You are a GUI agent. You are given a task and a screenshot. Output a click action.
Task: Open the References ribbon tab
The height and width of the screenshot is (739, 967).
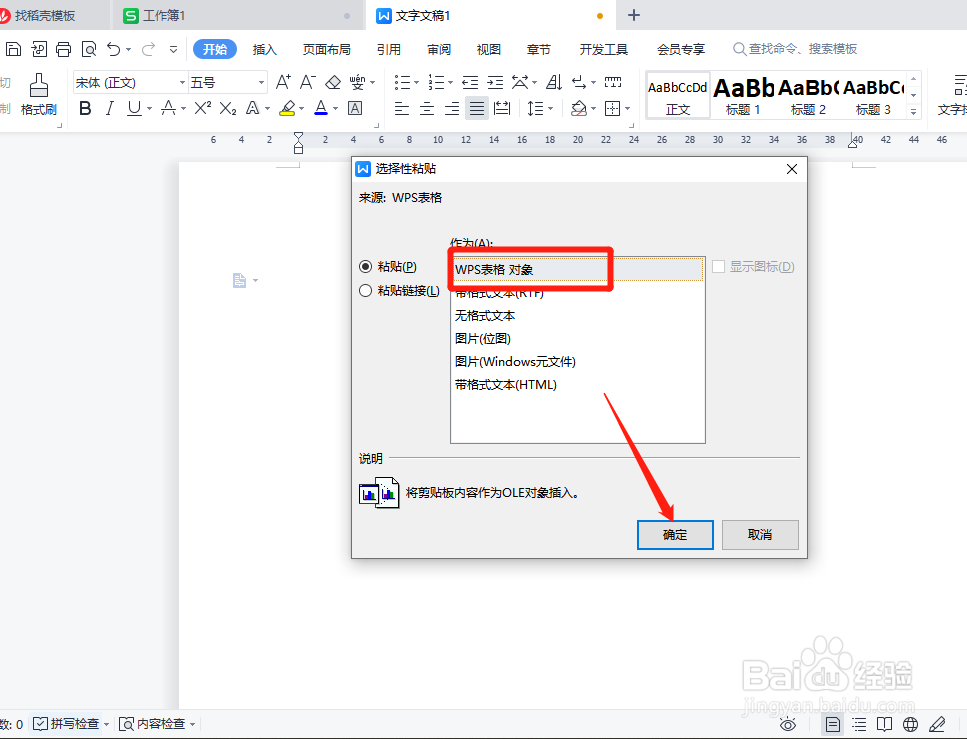(389, 49)
